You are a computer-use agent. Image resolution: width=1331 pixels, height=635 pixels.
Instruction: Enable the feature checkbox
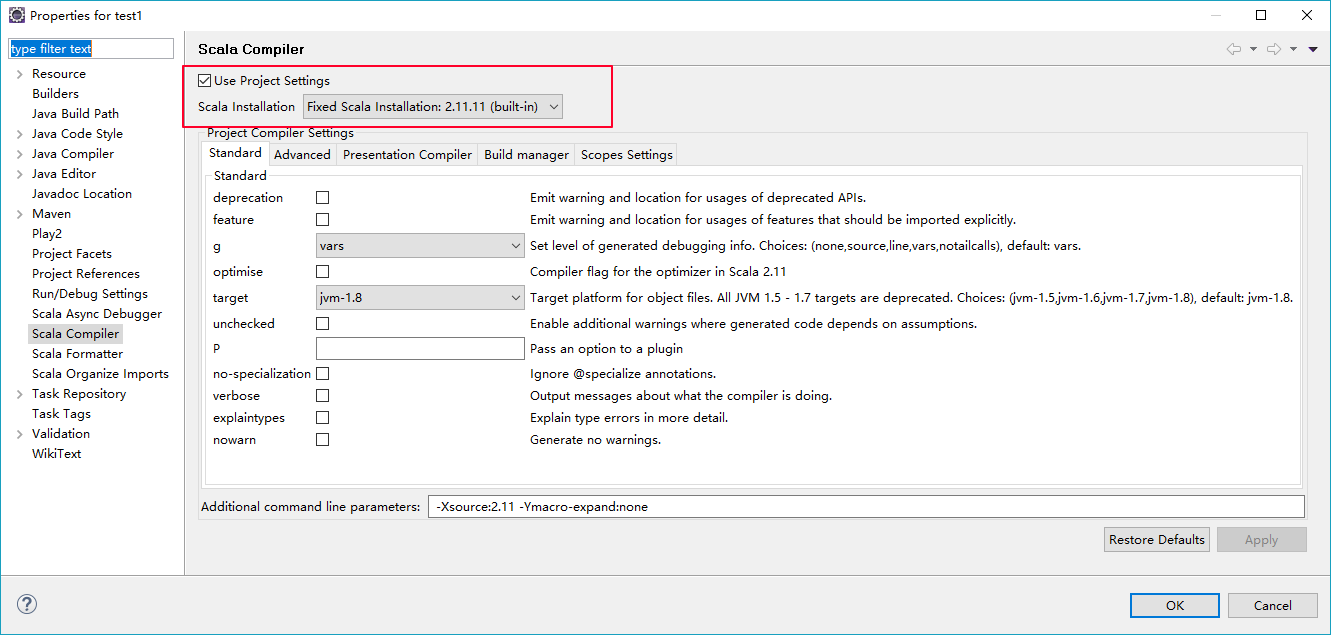click(x=323, y=220)
